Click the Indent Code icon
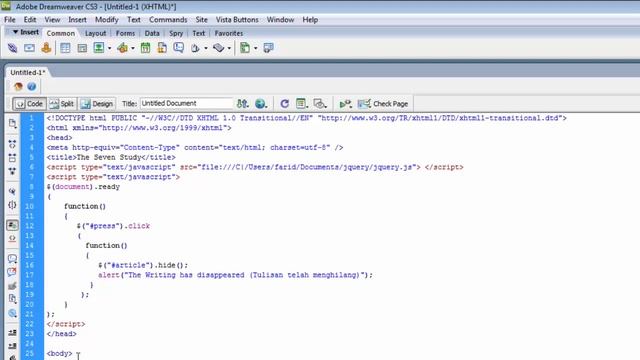Image resolution: width=640 pixels, height=360 pixels. tap(12, 333)
